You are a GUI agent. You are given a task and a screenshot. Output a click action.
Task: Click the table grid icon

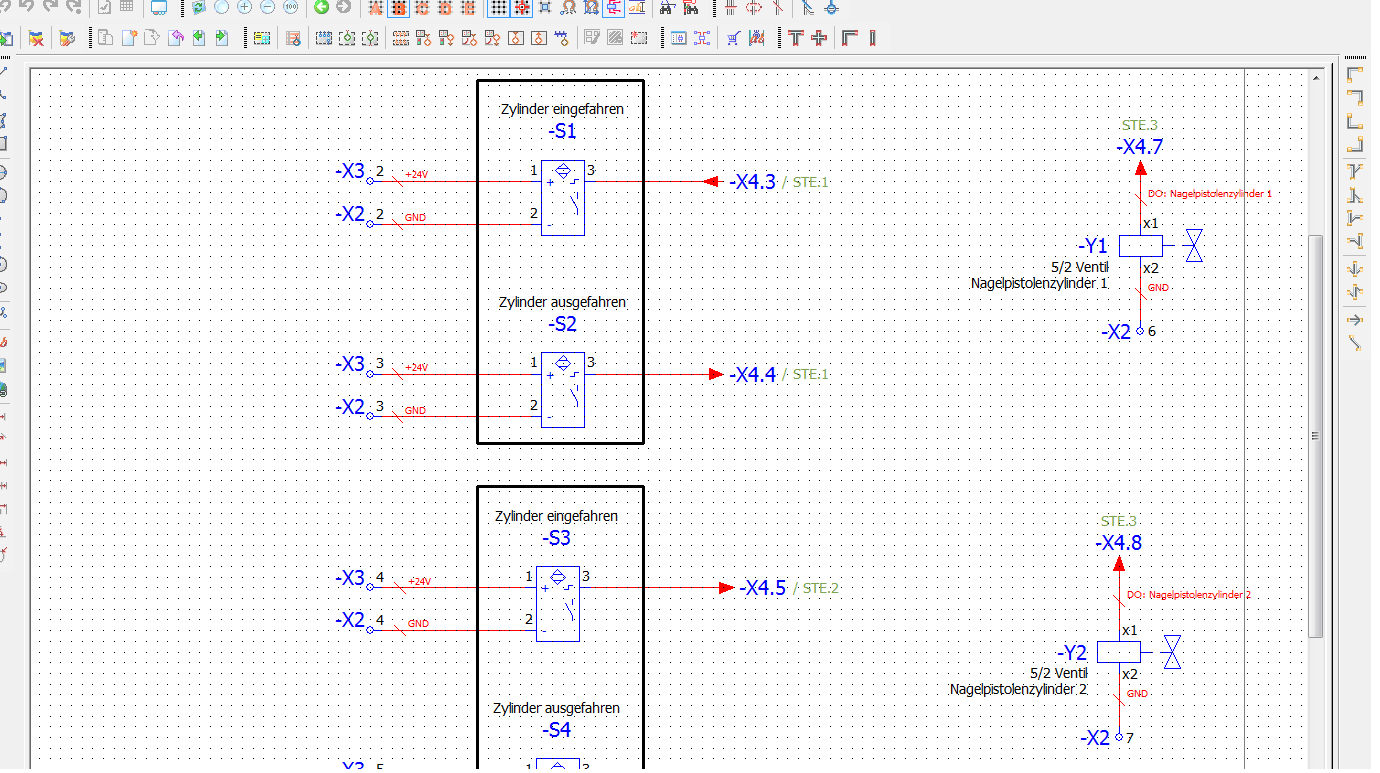[127, 7]
